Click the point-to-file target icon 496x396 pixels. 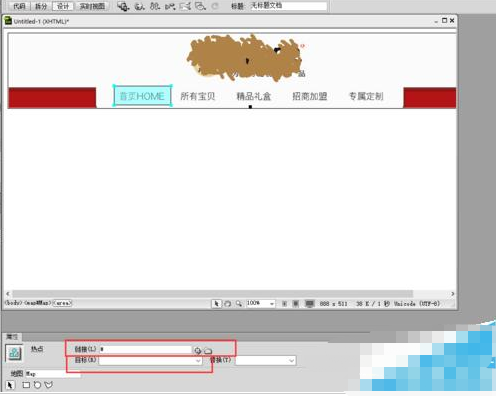pyautogui.click(x=197, y=351)
